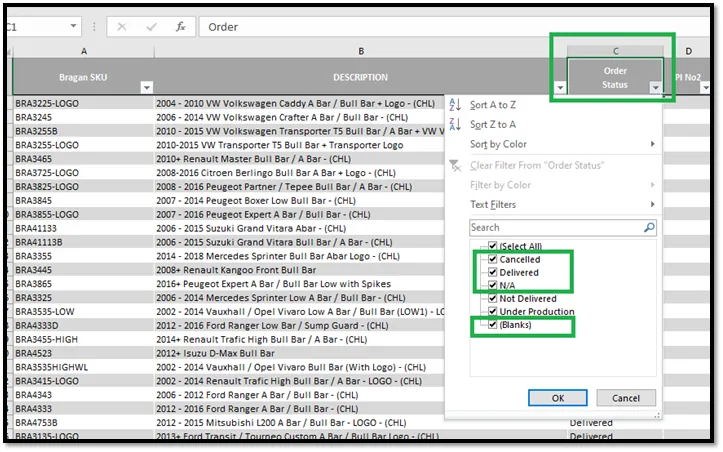This screenshot has width=723, height=452.
Task: Click the search magnifier icon in filter box
Action: click(x=649, y=227)
